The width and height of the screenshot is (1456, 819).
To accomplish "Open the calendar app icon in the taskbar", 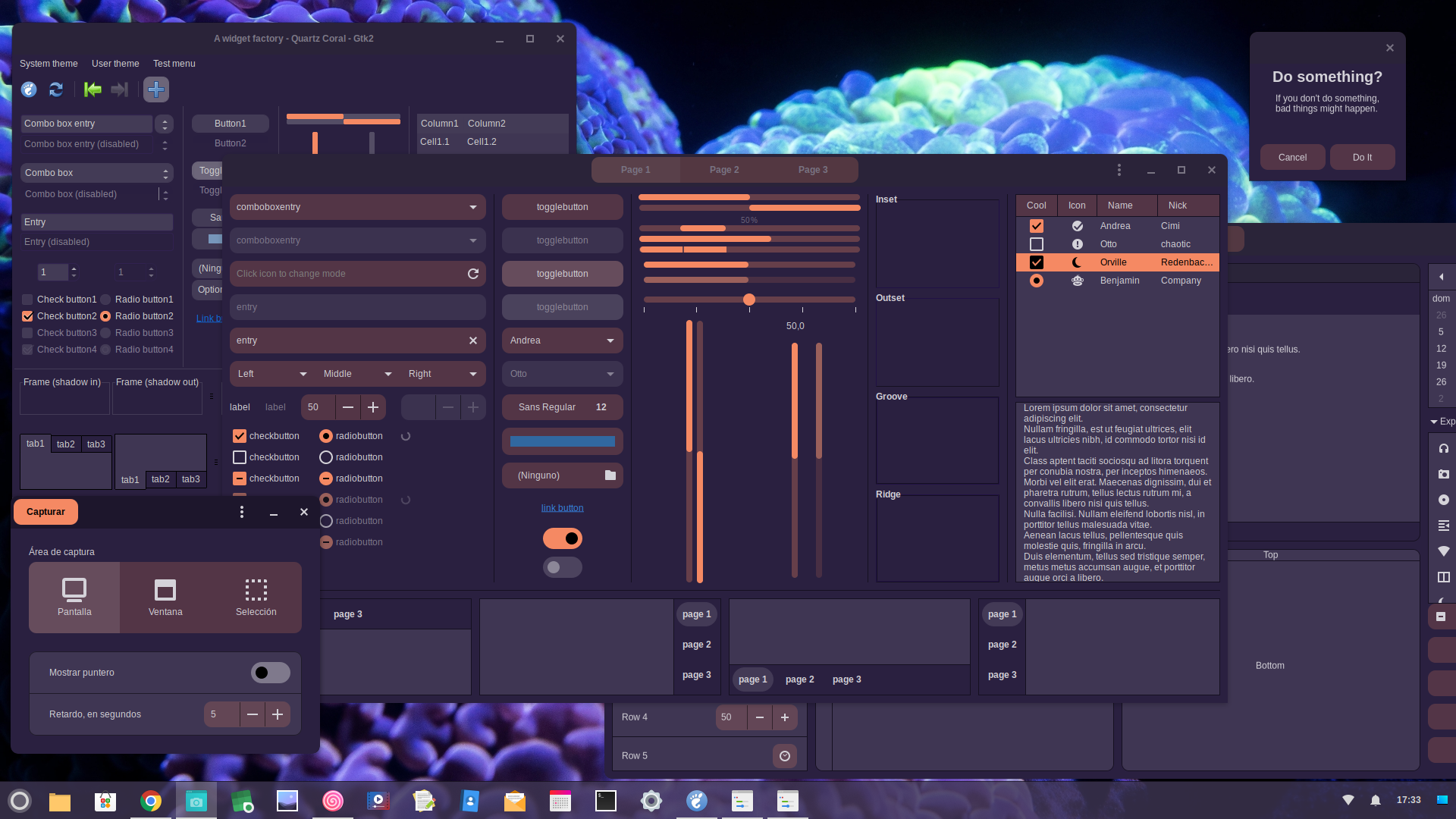I will pyautogui.click(x=560, y=801).
